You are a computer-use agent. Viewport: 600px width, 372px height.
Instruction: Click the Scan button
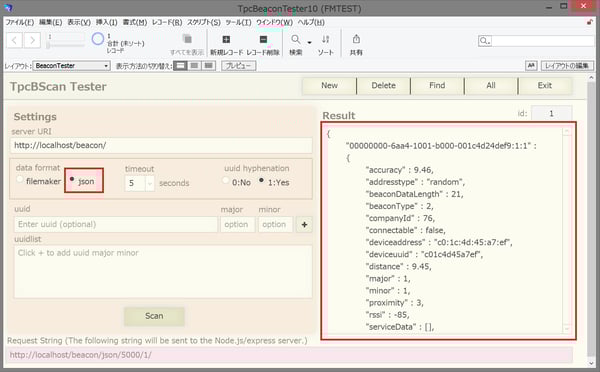[x=154, y=316]
